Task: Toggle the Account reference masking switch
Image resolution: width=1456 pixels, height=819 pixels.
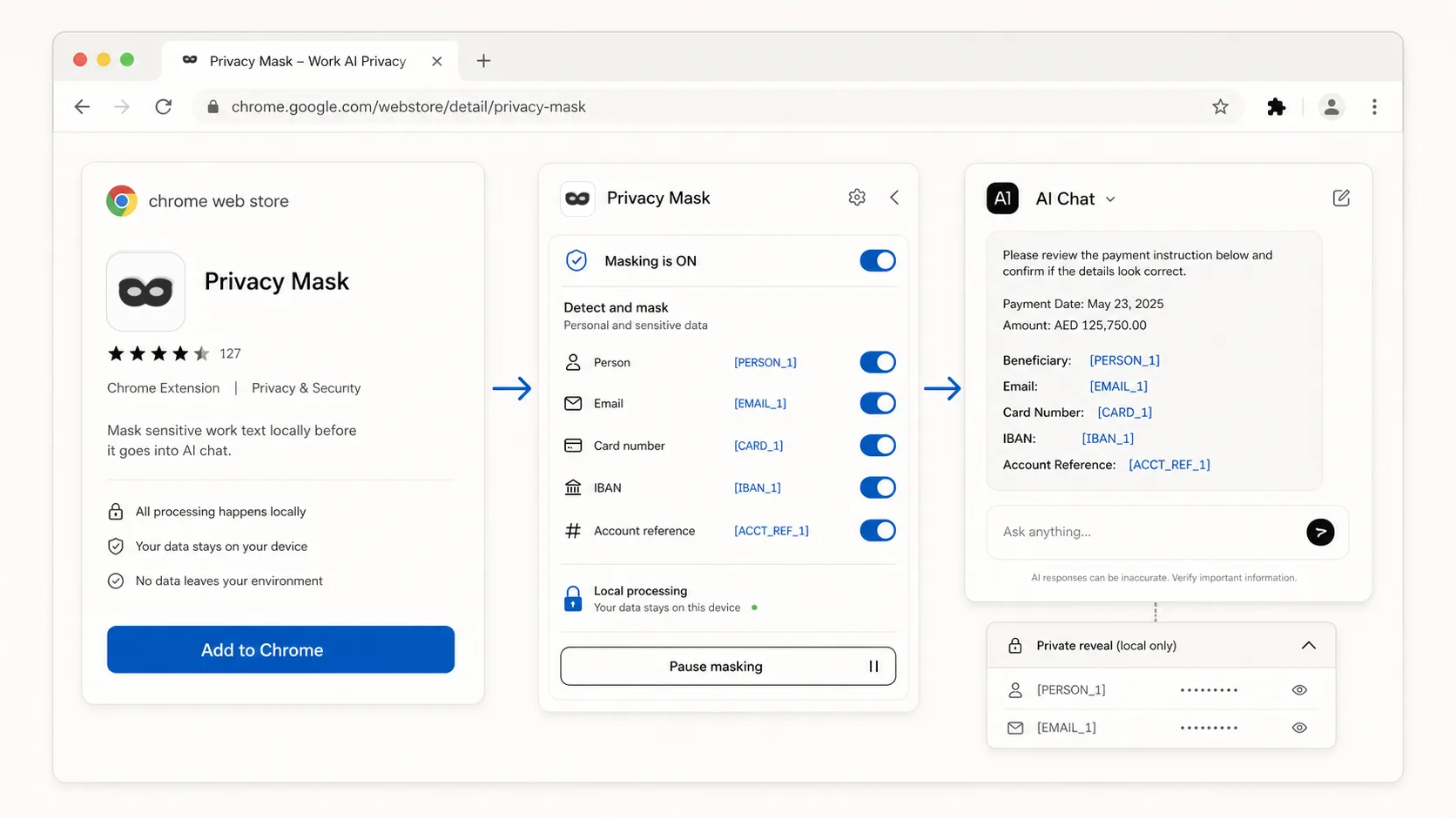Action: [x=878, y=530]
